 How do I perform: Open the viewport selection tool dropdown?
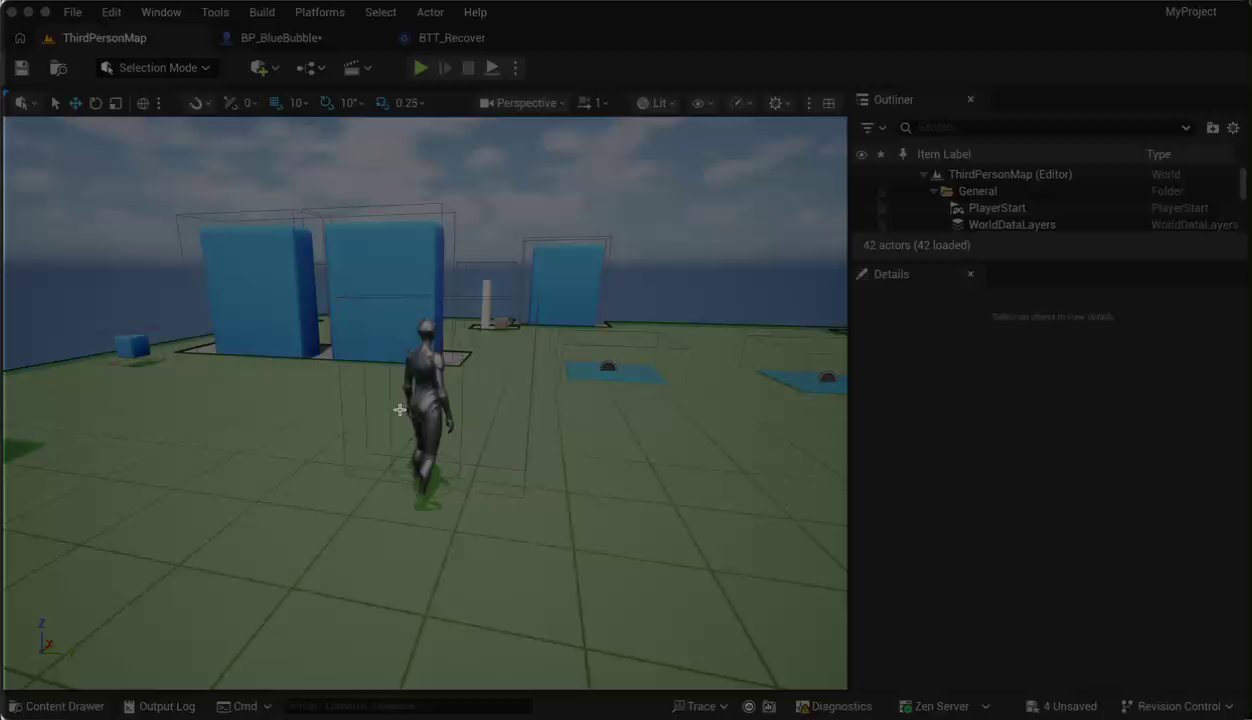point(24,103)
